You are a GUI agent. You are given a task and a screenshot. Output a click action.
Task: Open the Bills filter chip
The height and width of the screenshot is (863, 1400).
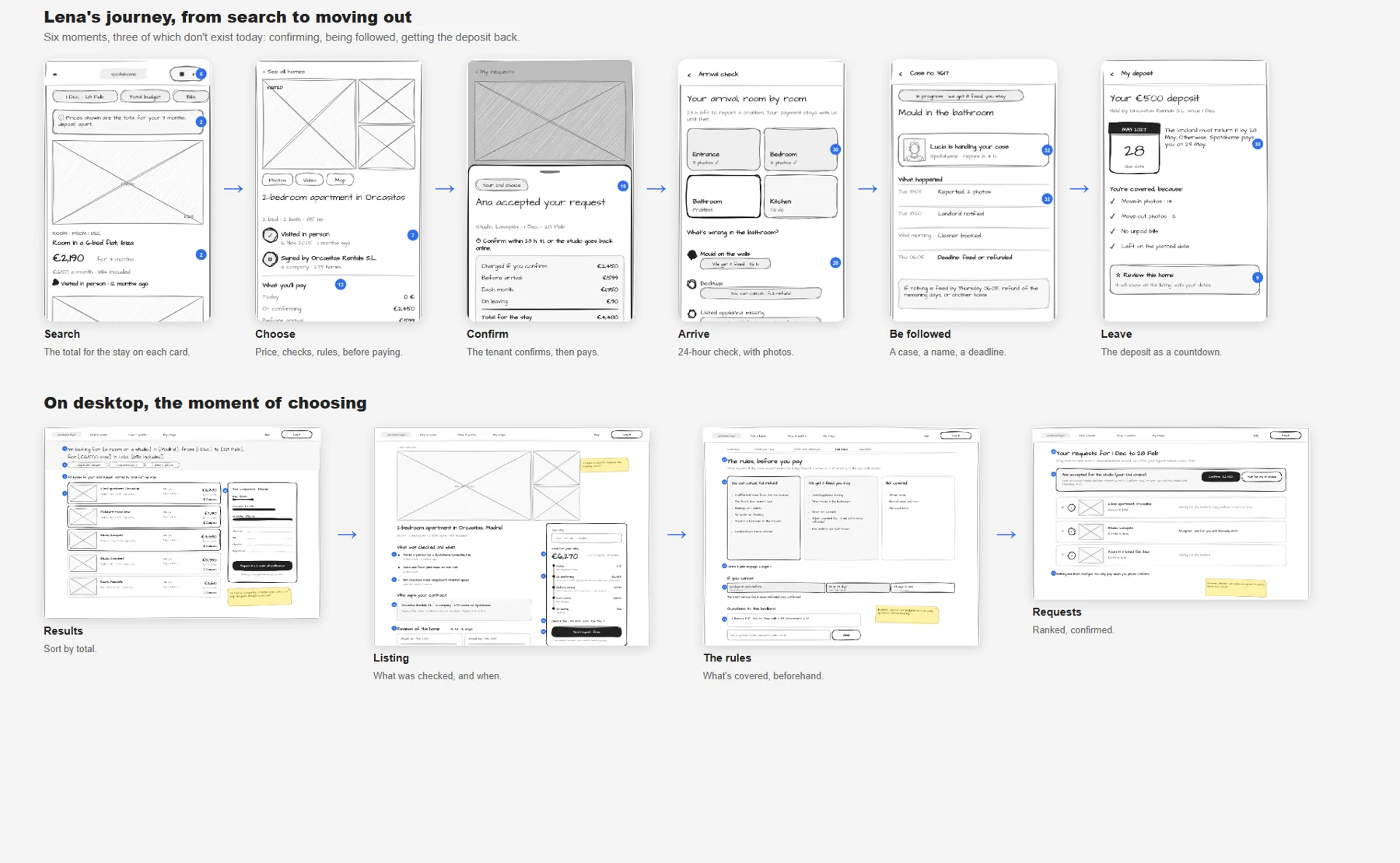191,96
